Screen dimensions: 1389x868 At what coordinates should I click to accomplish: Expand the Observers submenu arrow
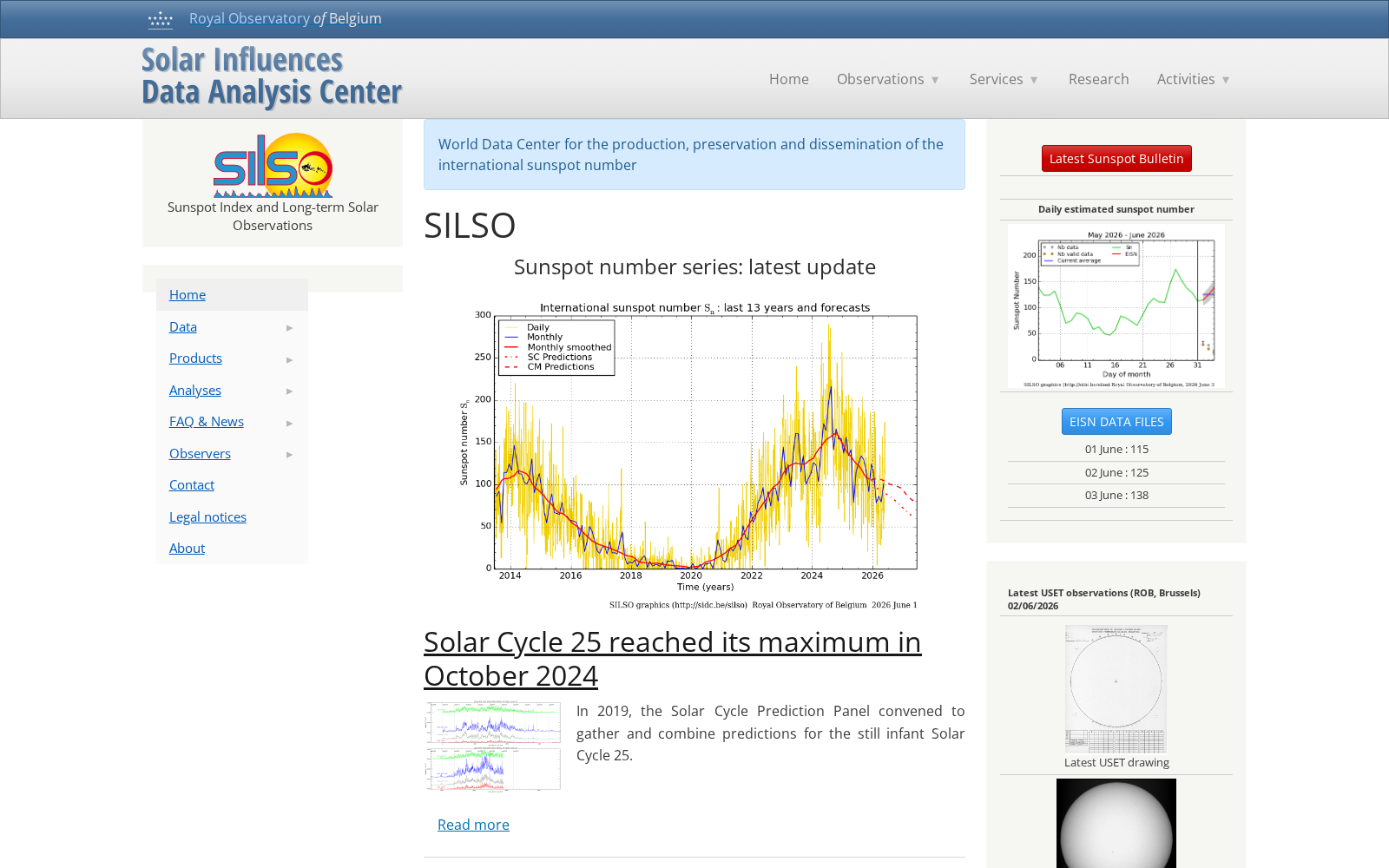click(x=290, y=455)
